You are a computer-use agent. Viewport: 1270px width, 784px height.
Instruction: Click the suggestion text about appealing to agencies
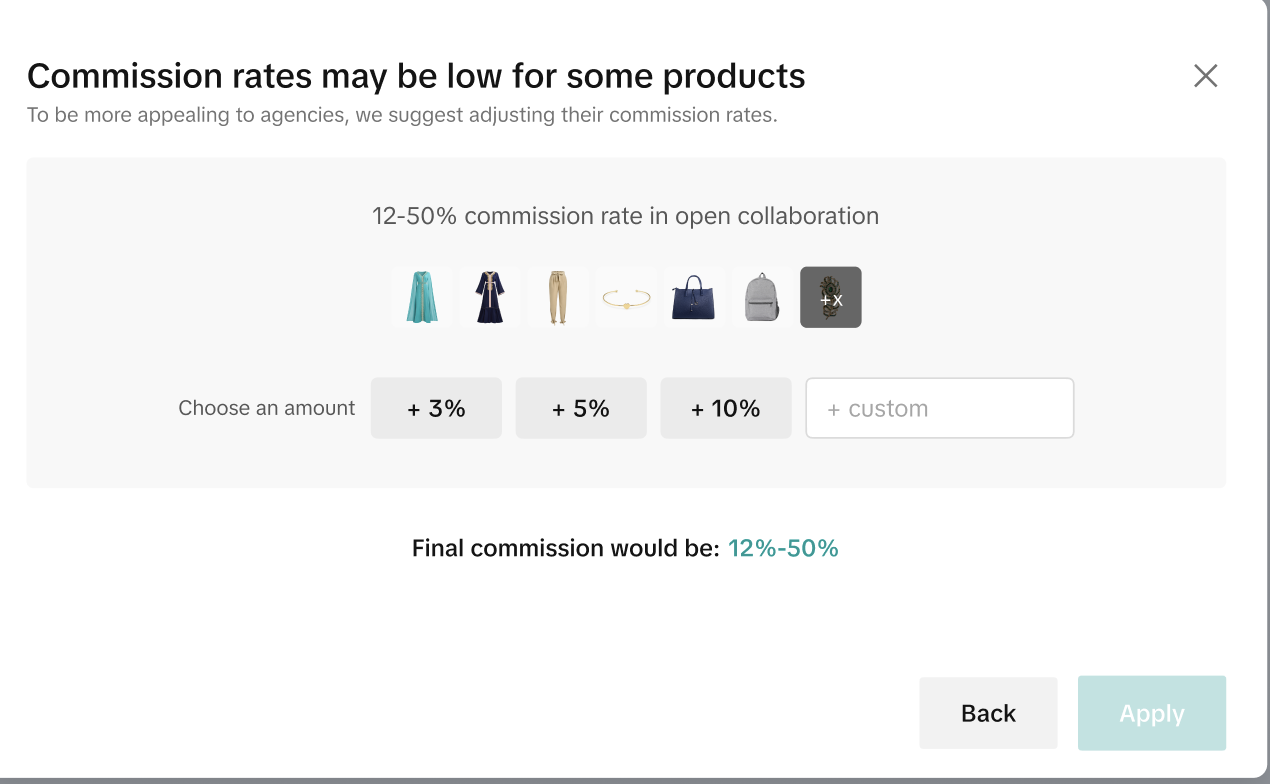pos(402,115)
